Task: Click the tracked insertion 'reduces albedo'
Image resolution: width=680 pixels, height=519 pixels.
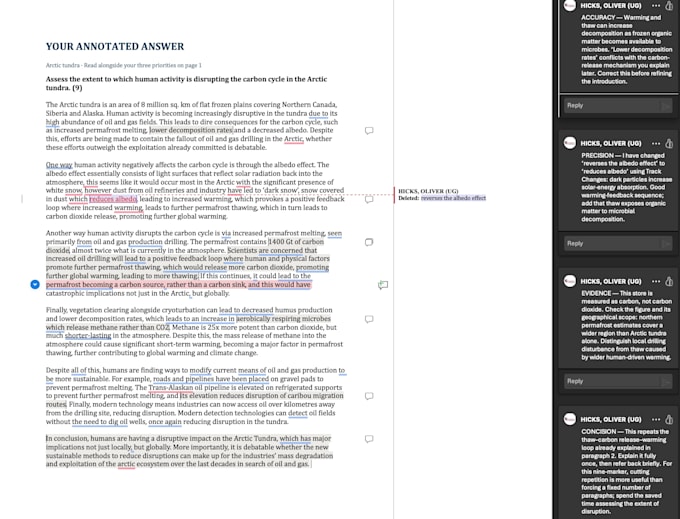Action: tap(113, 199)
